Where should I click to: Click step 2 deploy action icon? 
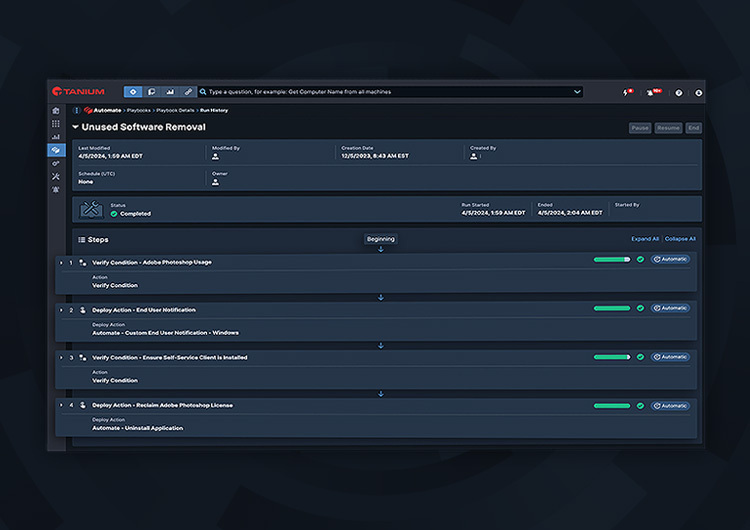[x=83, y=310]
